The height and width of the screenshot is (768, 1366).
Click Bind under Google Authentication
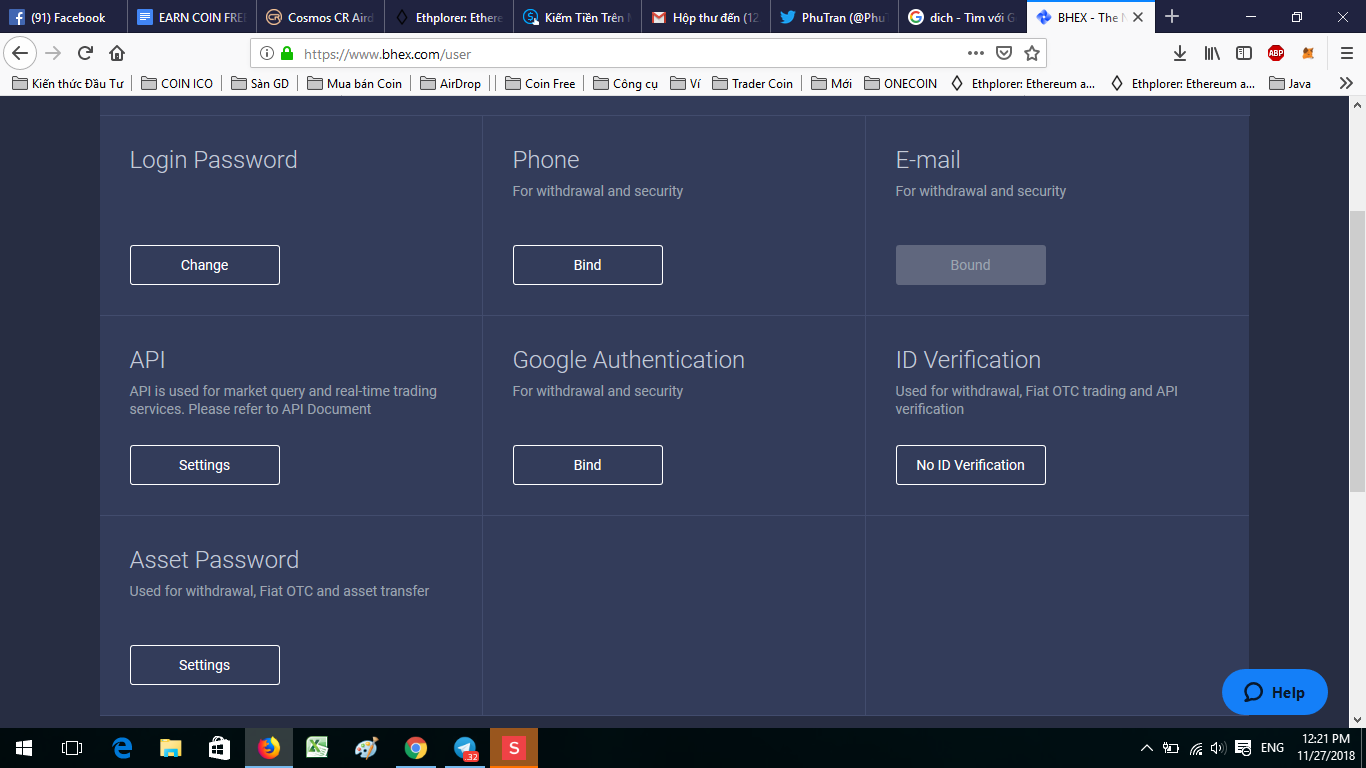(x=588, y=465)
